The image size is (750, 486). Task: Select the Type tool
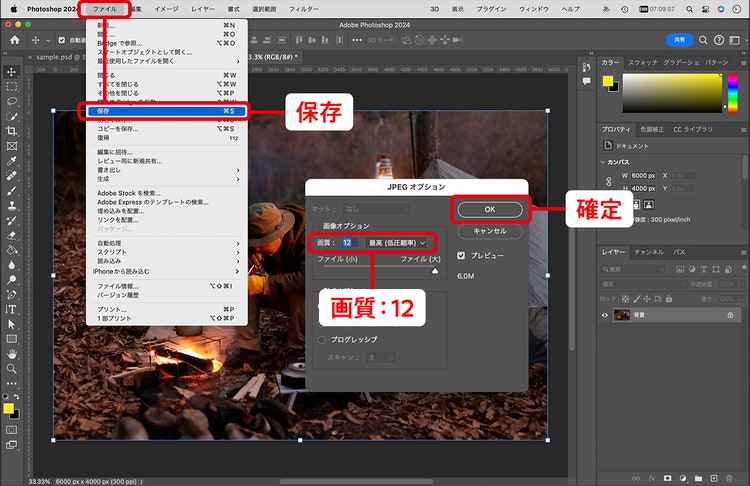click(11, 309)
